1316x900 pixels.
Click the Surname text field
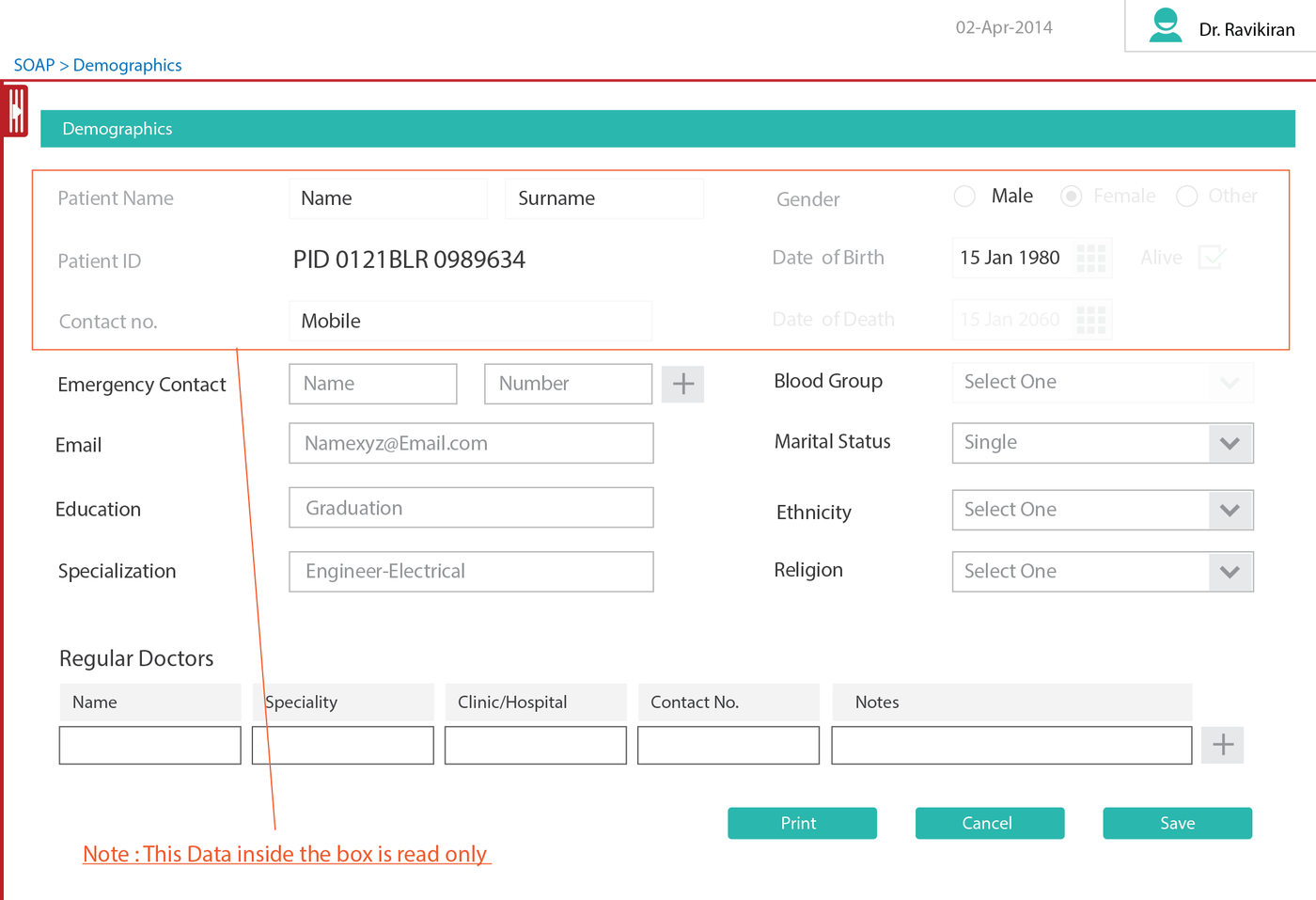click(603, 198)
